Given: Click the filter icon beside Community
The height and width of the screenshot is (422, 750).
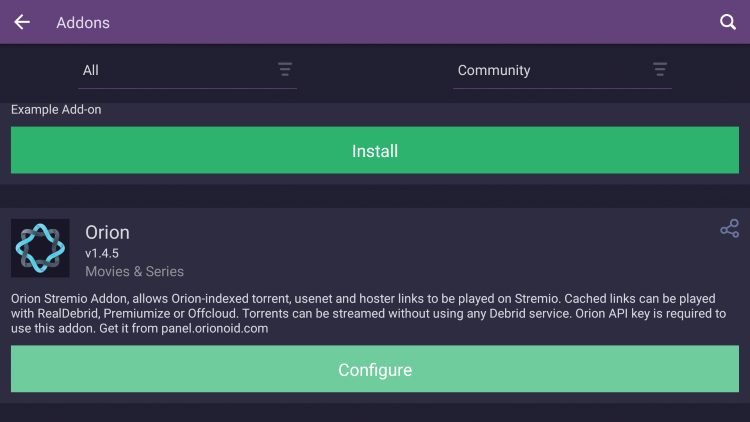Looking at the screenshot, I should click(660, 69).
